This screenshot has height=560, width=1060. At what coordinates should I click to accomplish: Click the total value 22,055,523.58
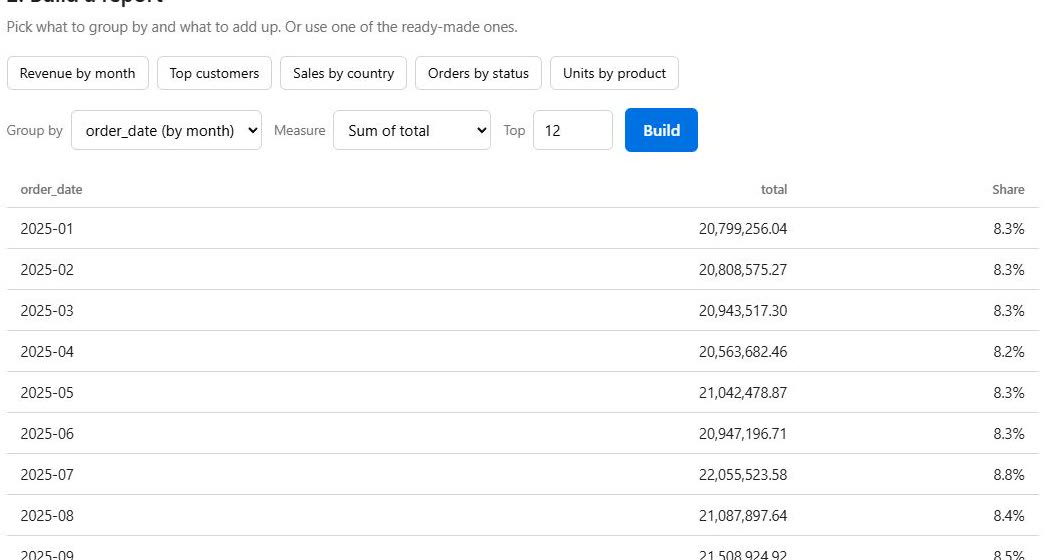[743, 475]
